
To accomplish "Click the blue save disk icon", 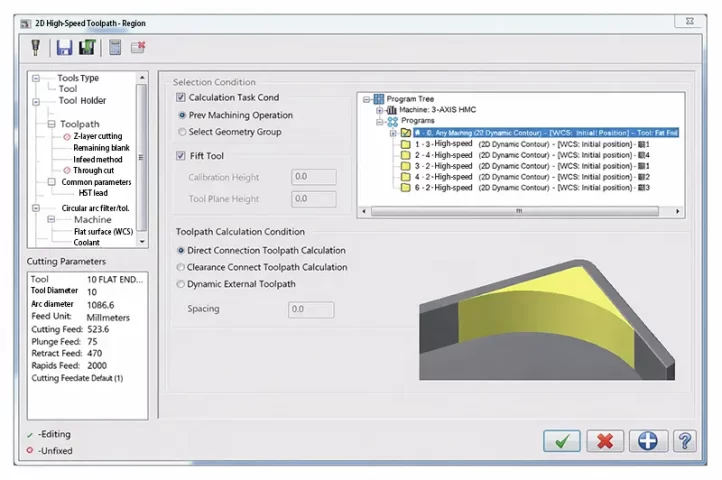I will click(x=64, y=47).
